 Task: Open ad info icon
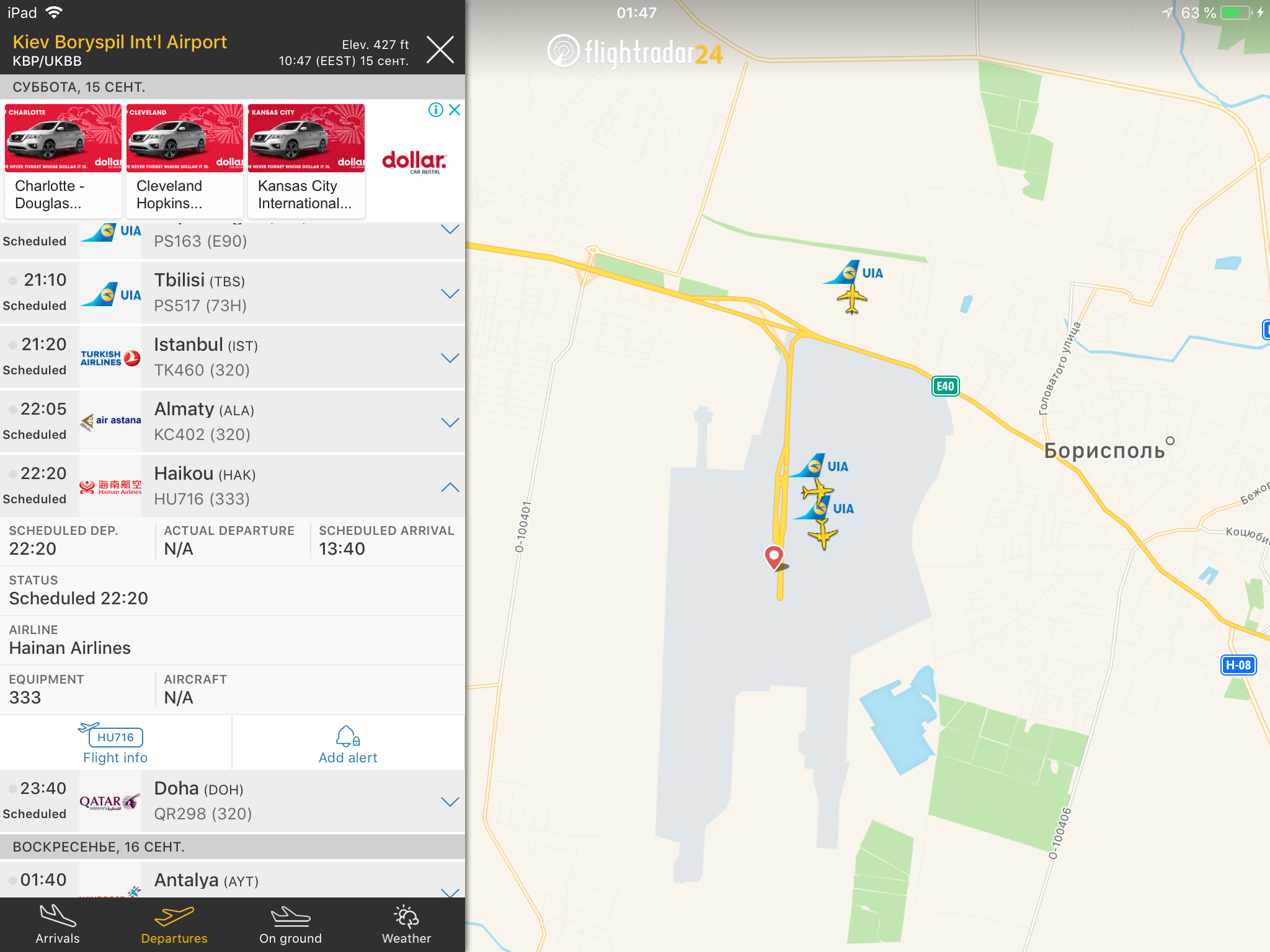coord(436,110)
